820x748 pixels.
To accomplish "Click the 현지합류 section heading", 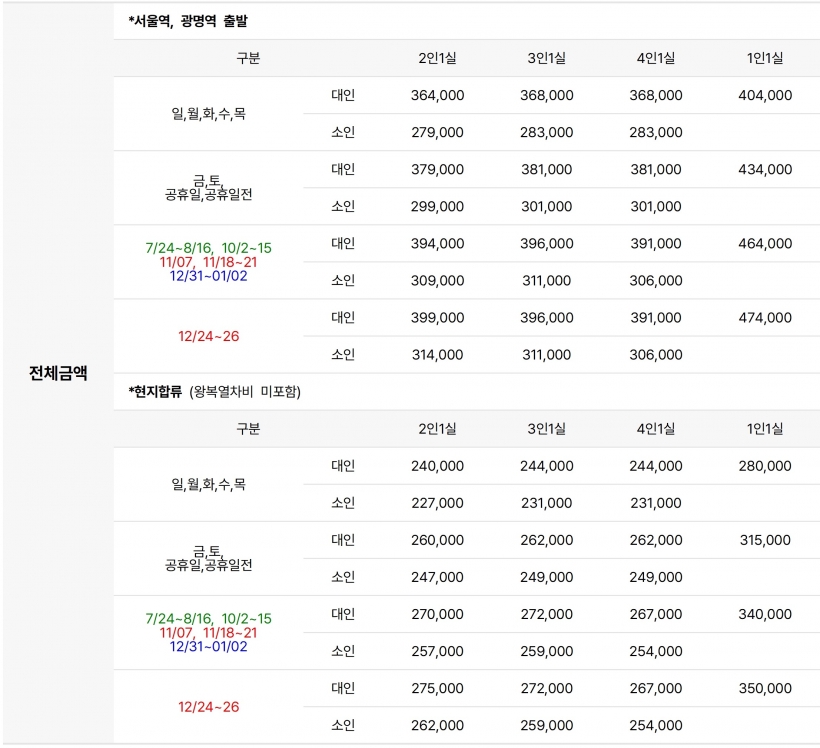I will tap(155, 391).
